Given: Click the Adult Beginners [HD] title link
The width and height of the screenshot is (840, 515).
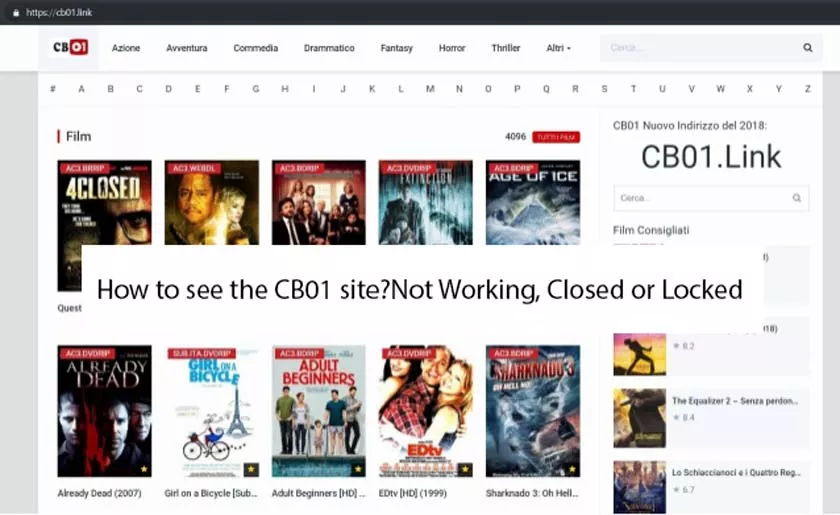Looking at the screenshot, I should [318, 493].
